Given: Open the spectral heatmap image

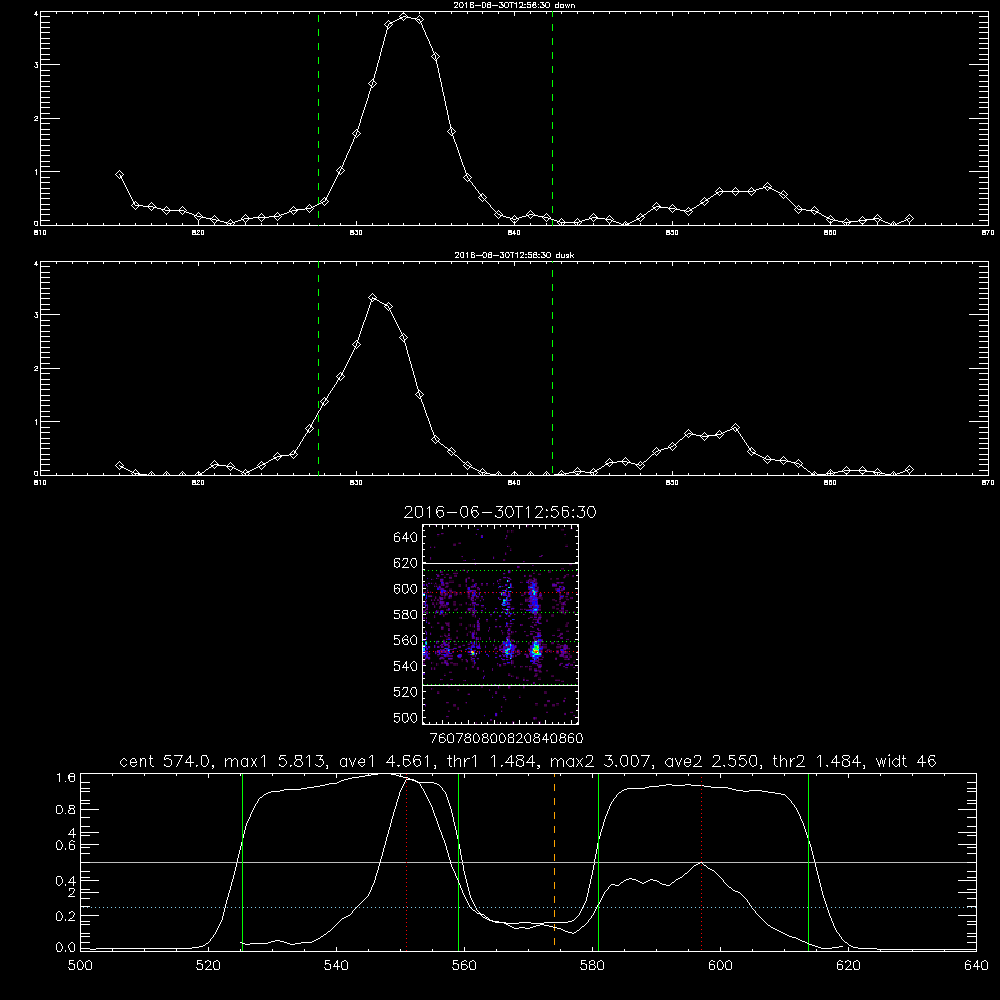Looking at the screenshot, I should (501, 624).
